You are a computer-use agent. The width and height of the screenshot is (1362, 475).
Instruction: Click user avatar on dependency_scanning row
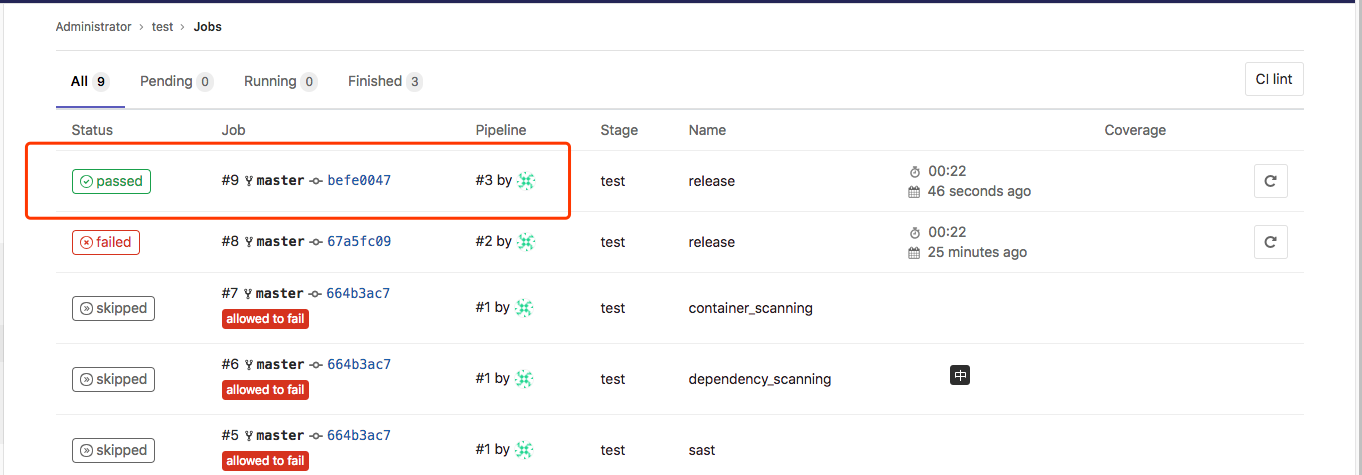524,379
